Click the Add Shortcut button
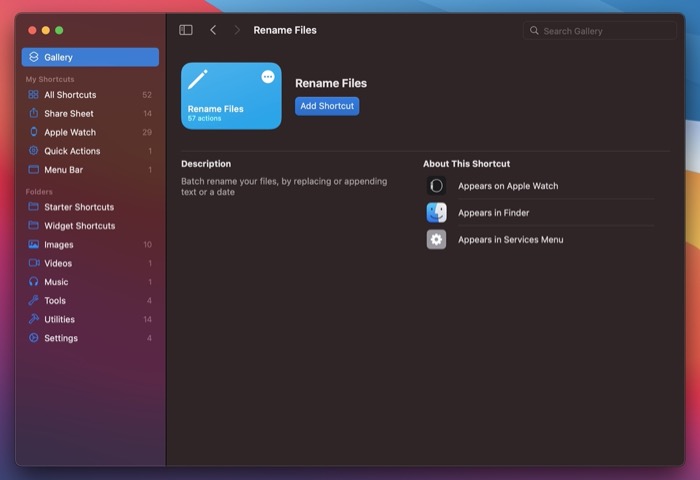Viewport: 700px width, 480px height. tap(327, 106)
